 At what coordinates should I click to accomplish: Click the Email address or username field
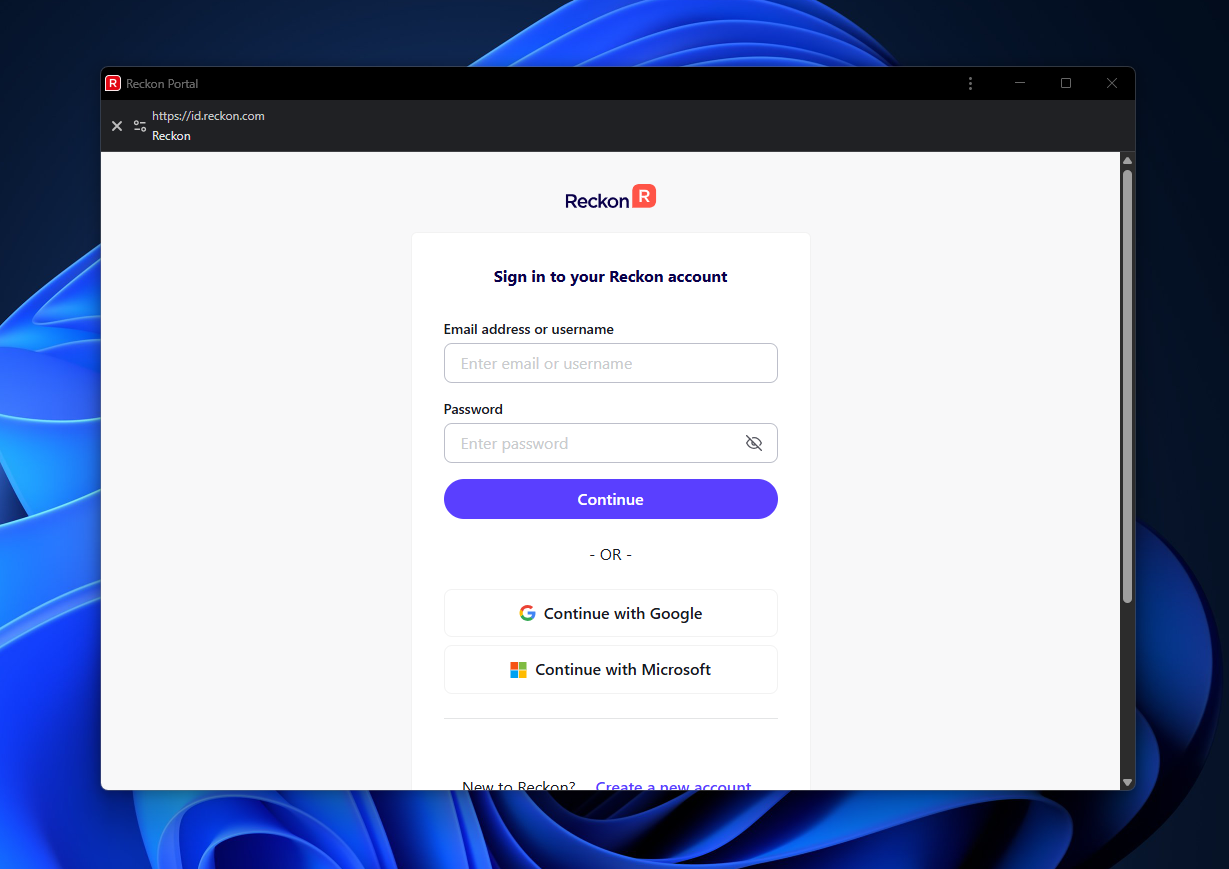coord(611,363)
